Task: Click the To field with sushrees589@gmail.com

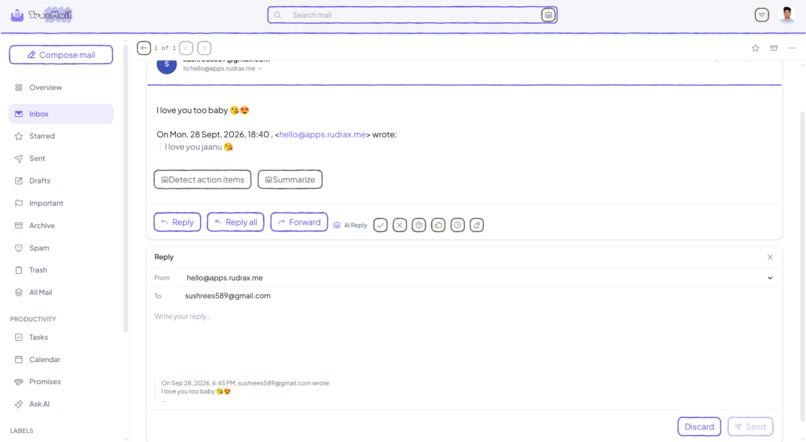Action: point(227,296)
